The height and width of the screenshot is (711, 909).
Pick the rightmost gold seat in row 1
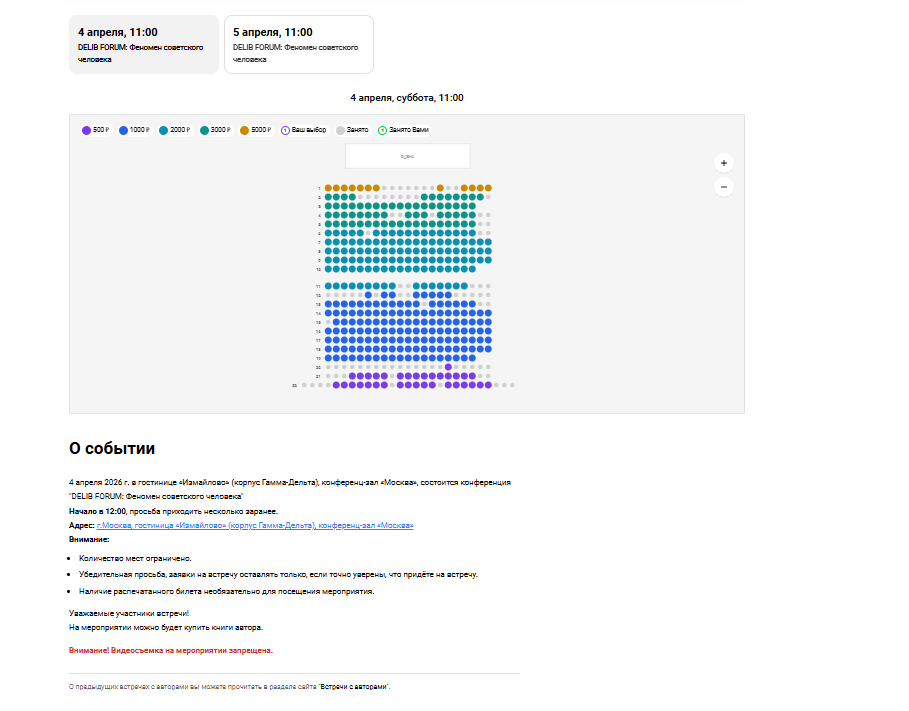tap(488, 188)
